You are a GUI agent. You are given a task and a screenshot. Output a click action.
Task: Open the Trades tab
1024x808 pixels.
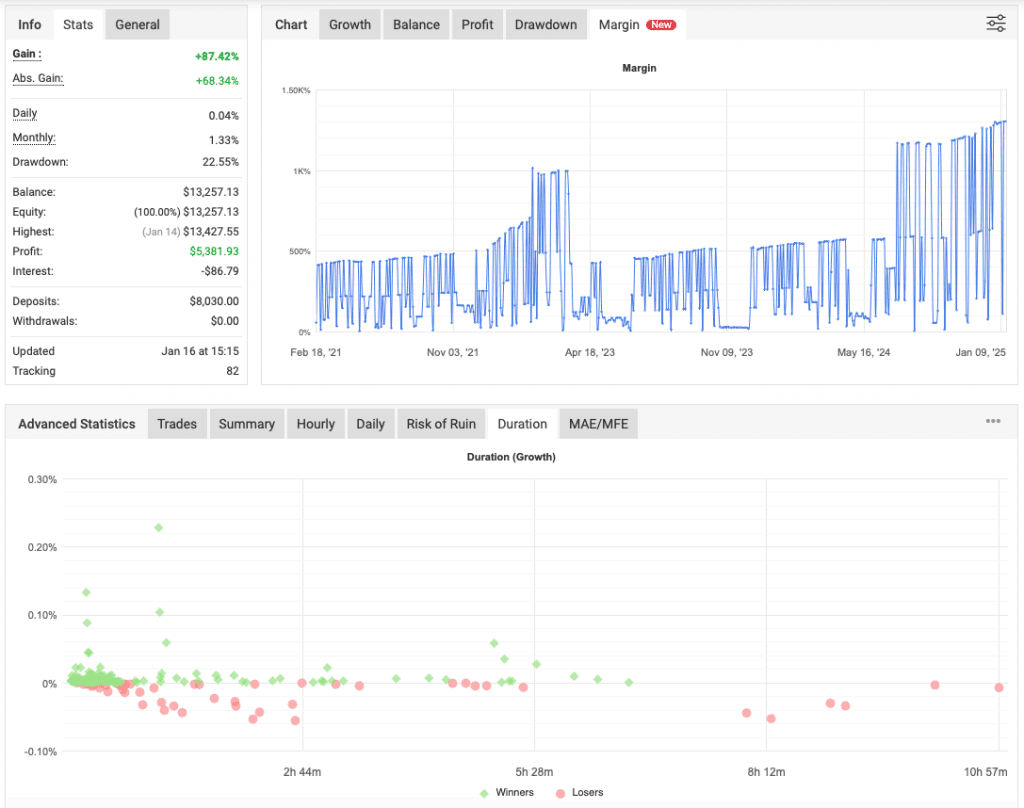click(x=177, y=424)
